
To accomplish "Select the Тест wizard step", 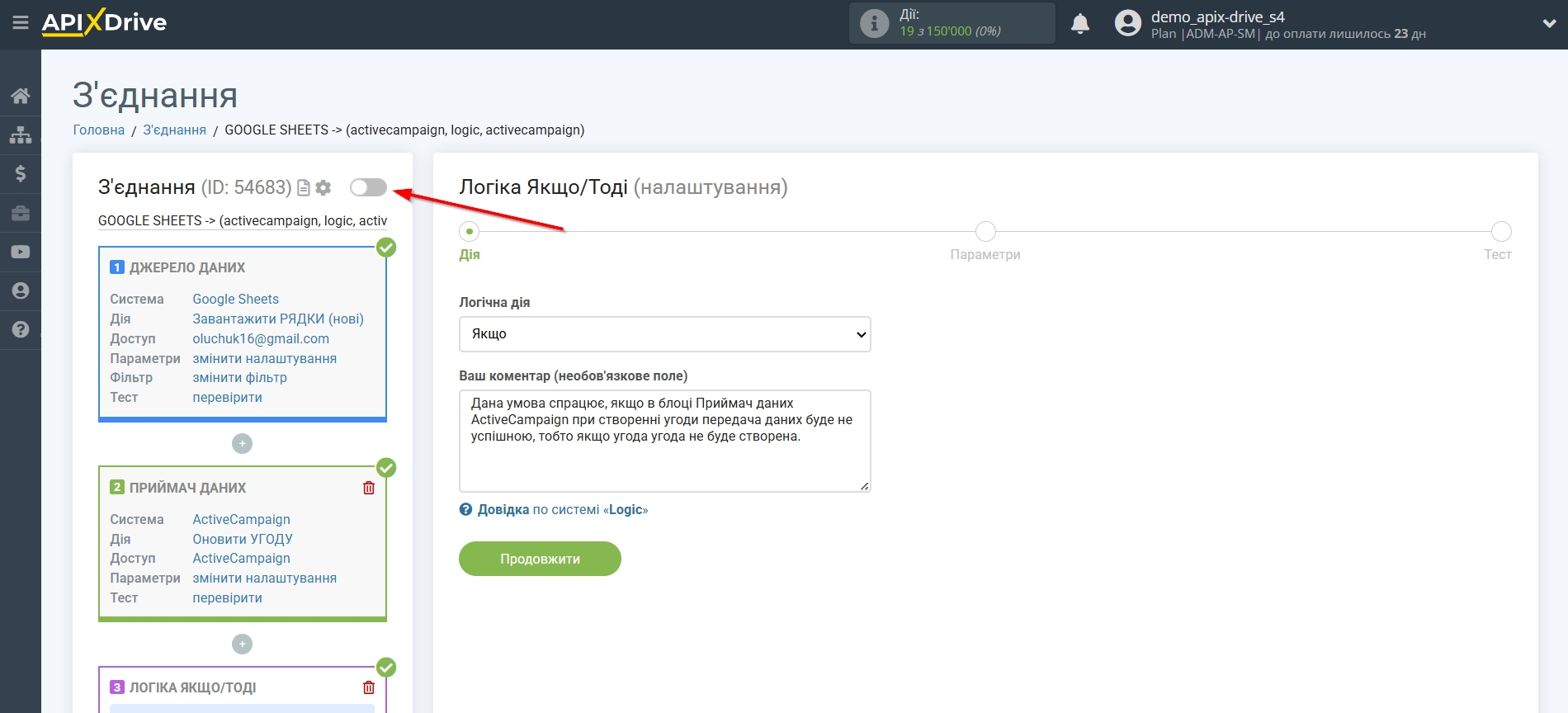I will click(x=1501, y=232).
